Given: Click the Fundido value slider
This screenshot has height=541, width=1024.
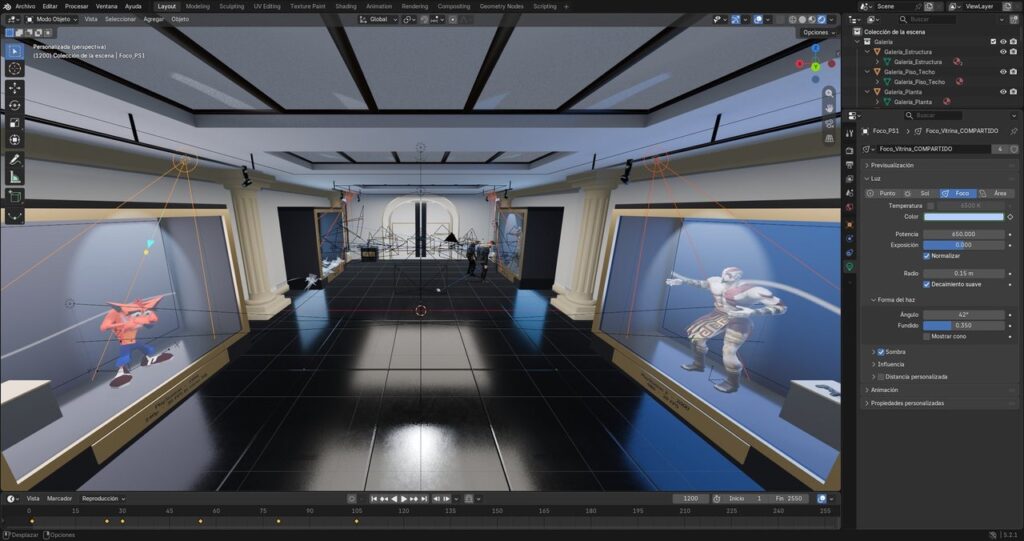Looking at the screenshot, I should [x=963, y=325].
